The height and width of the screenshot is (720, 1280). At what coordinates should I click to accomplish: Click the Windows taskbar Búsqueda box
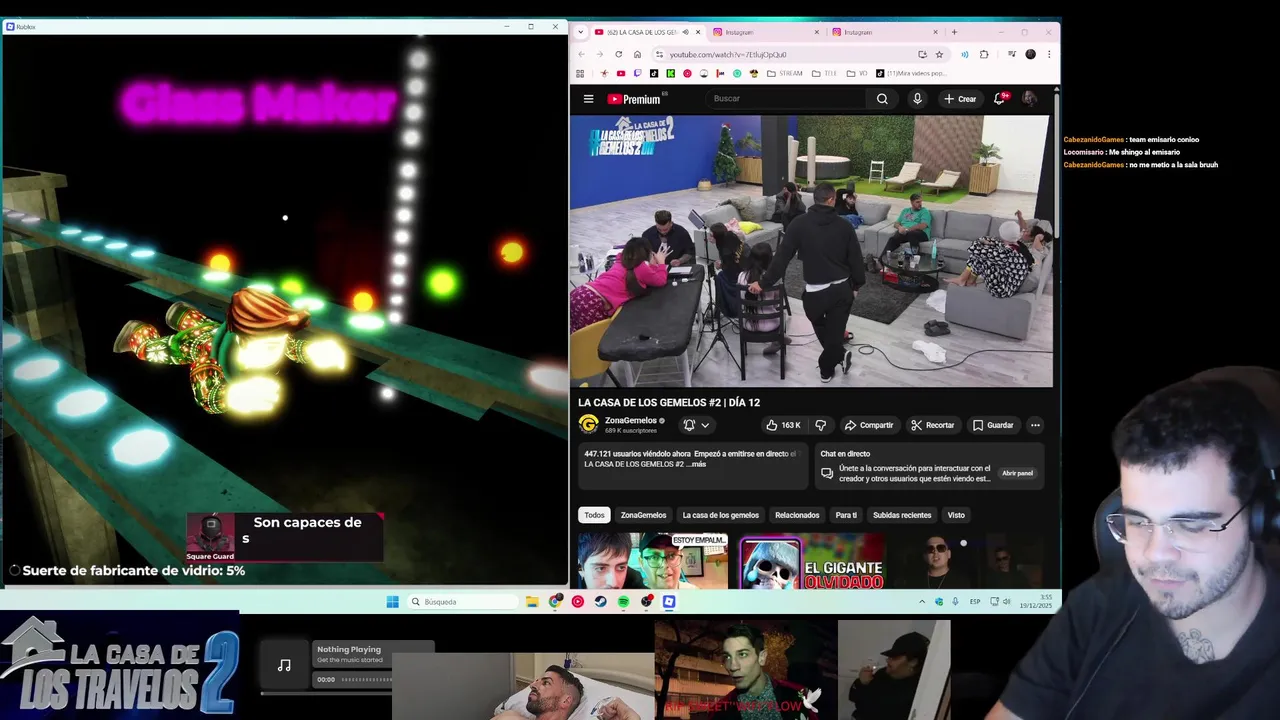click(464, 601)
